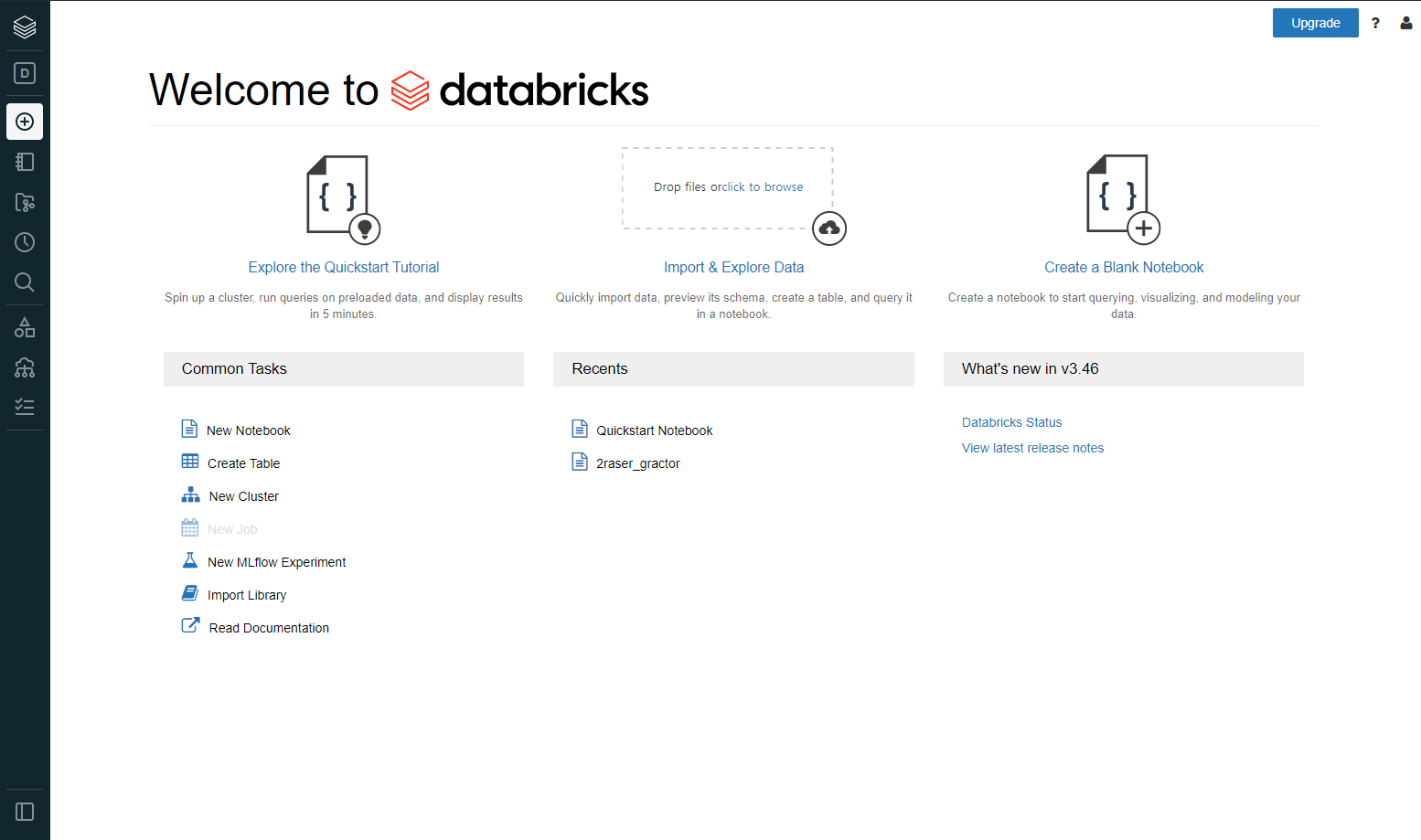Click the New Job calendar icon

point(190,527)
